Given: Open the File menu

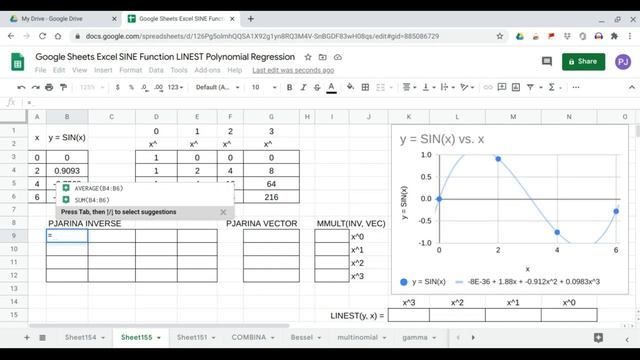Looking at the screenshot, I should point(40,70).
